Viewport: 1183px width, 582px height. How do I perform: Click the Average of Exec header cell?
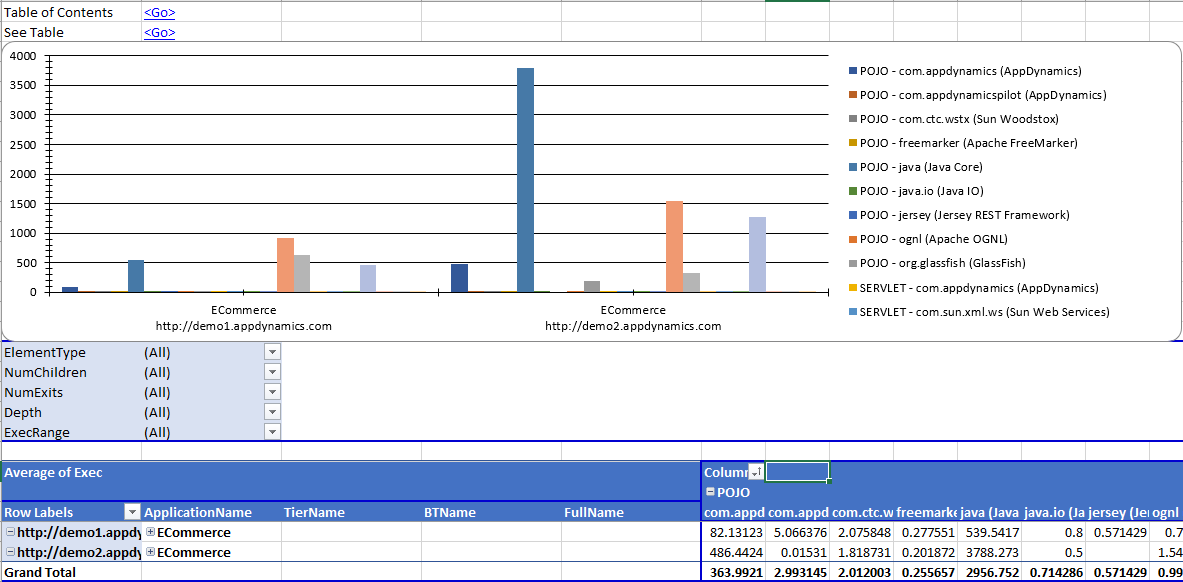pyautogui.click(x=53, y=472)
